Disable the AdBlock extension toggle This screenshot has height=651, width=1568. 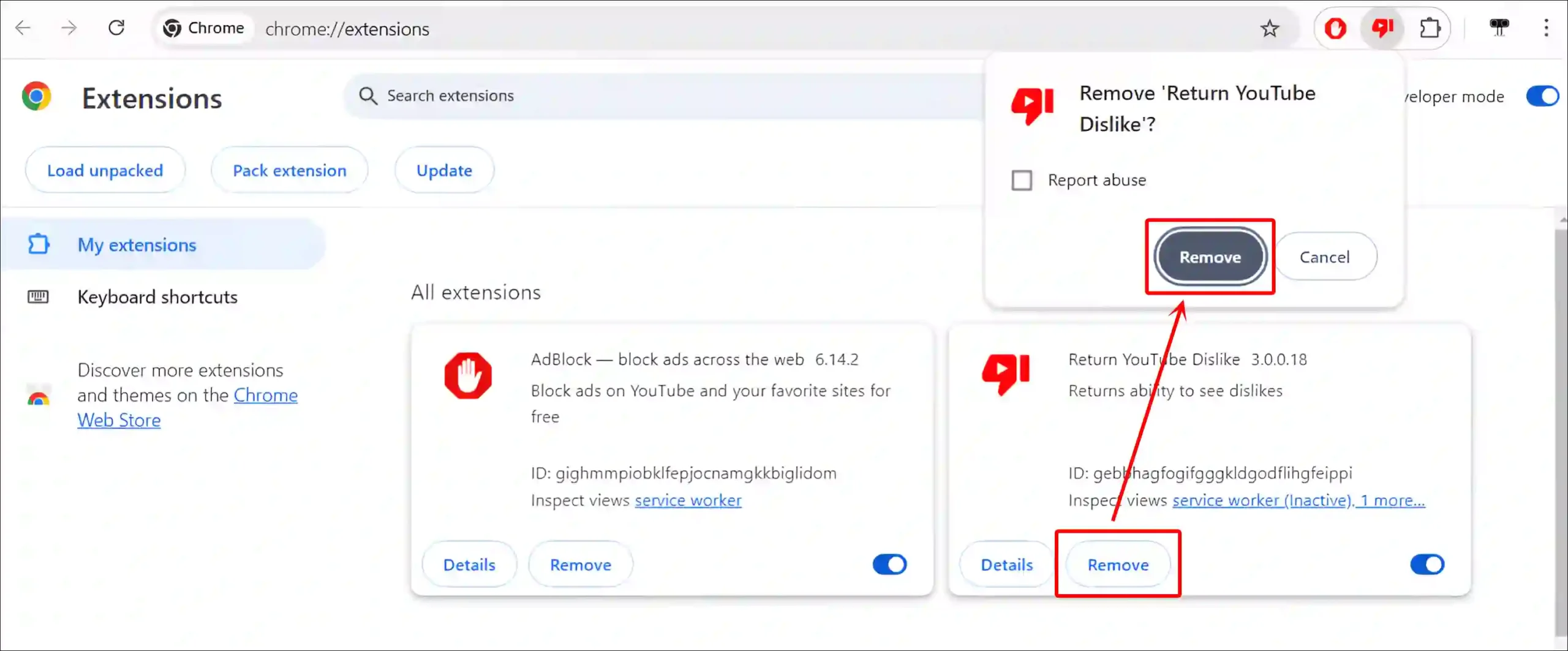click(x=889, y=564)
